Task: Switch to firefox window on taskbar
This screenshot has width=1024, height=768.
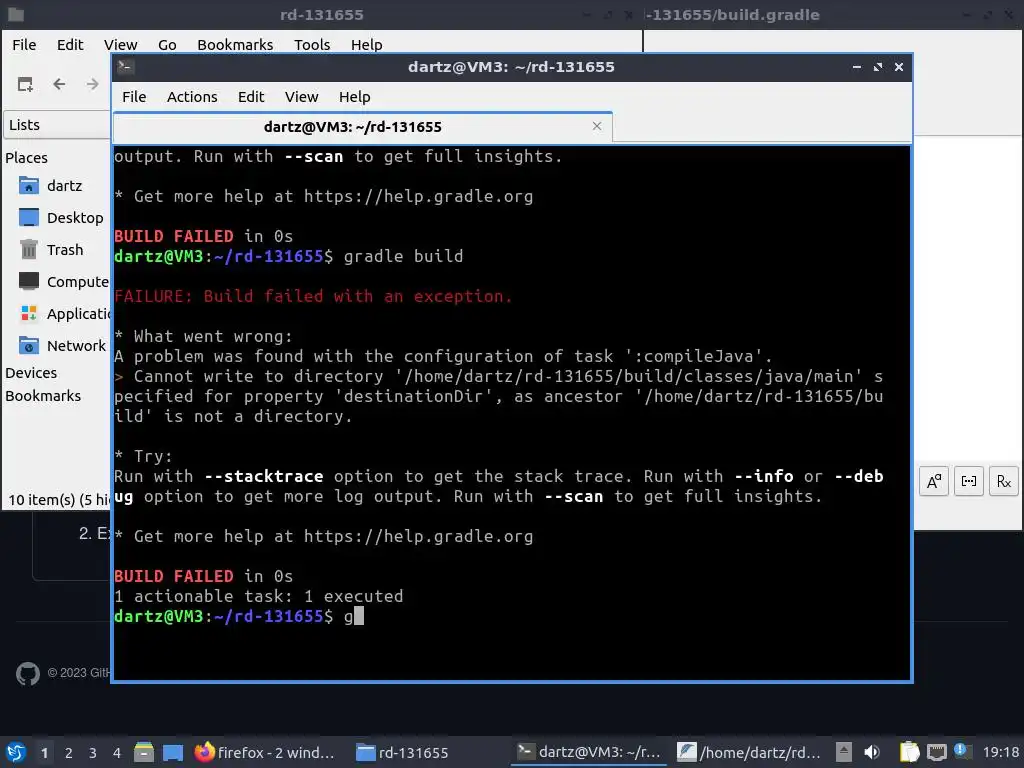Action: click(x=264, y=752)
